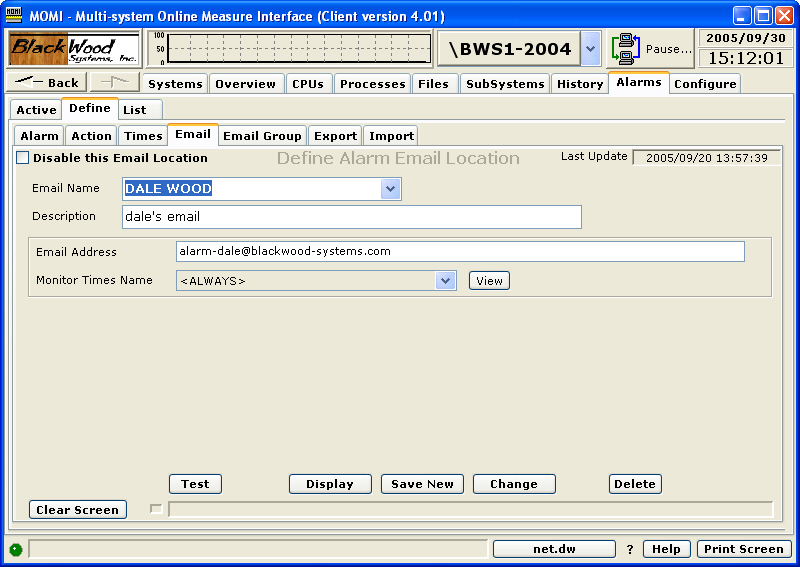Switch to the Email Group tab
Viewport: 800px width, 567px height.
[262, 136]
